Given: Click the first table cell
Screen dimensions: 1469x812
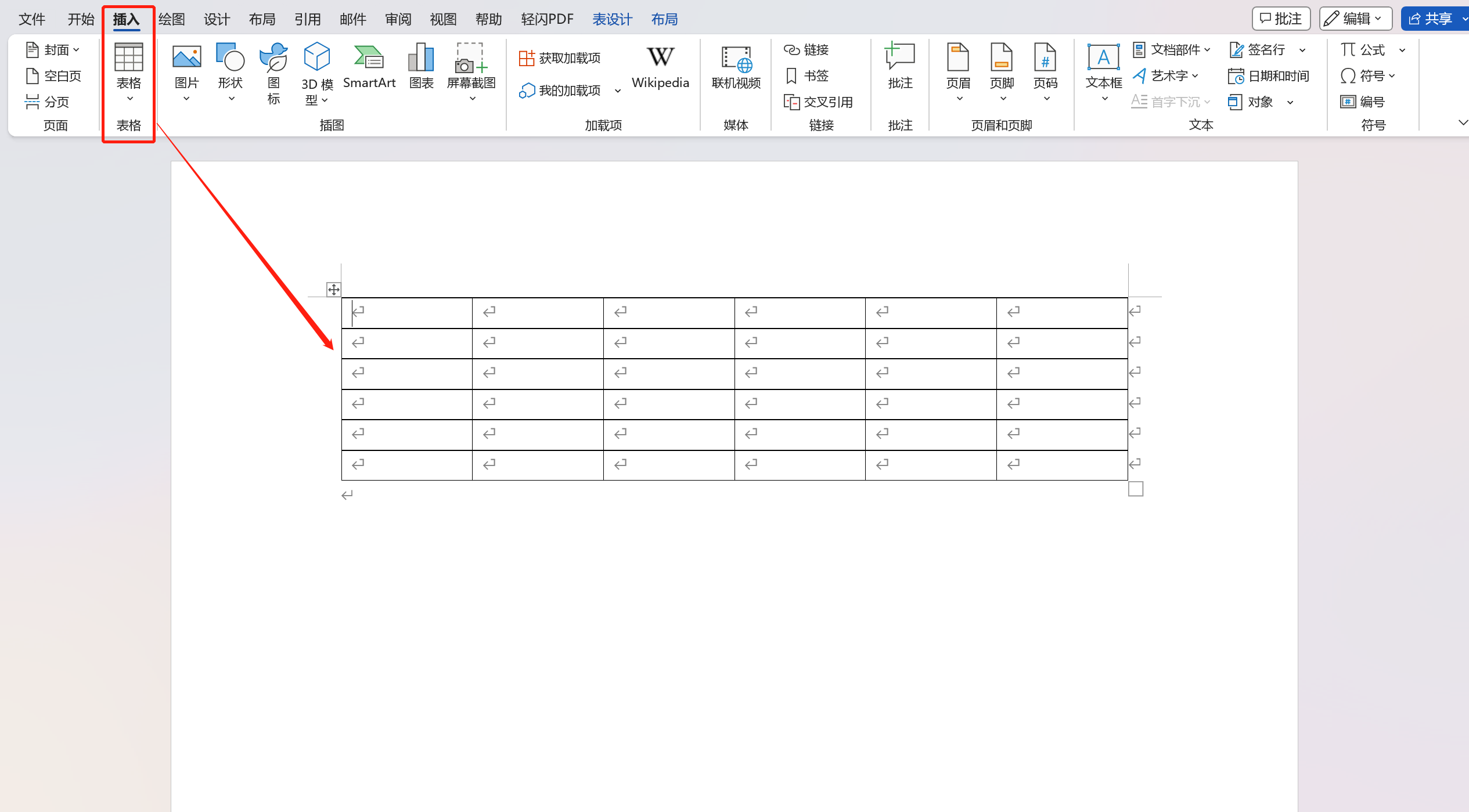Looking at the screenshot, I should click(x=407, y=313).
